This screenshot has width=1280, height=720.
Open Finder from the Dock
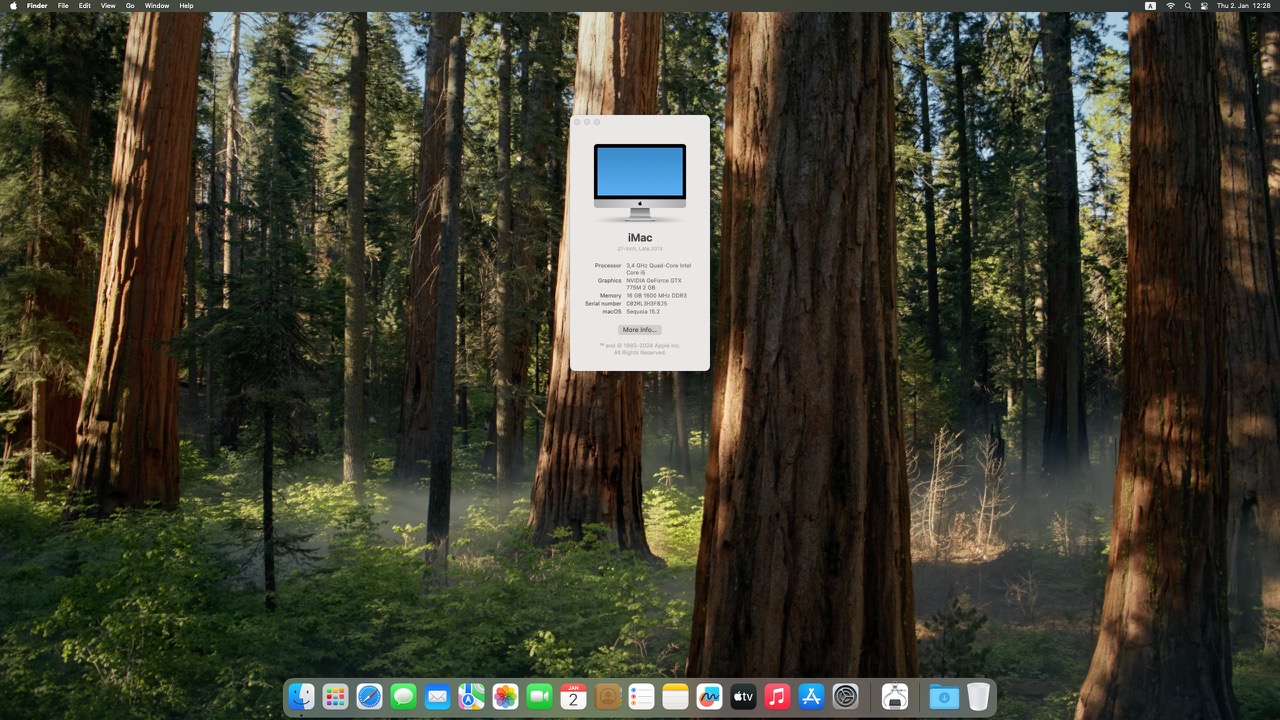302,697
